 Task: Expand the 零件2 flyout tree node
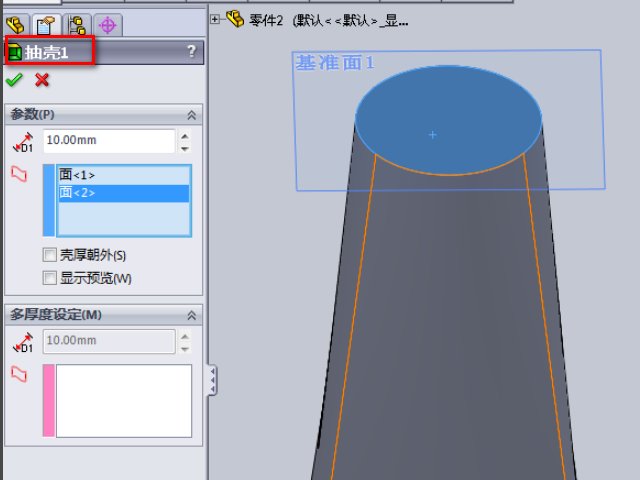216,19
